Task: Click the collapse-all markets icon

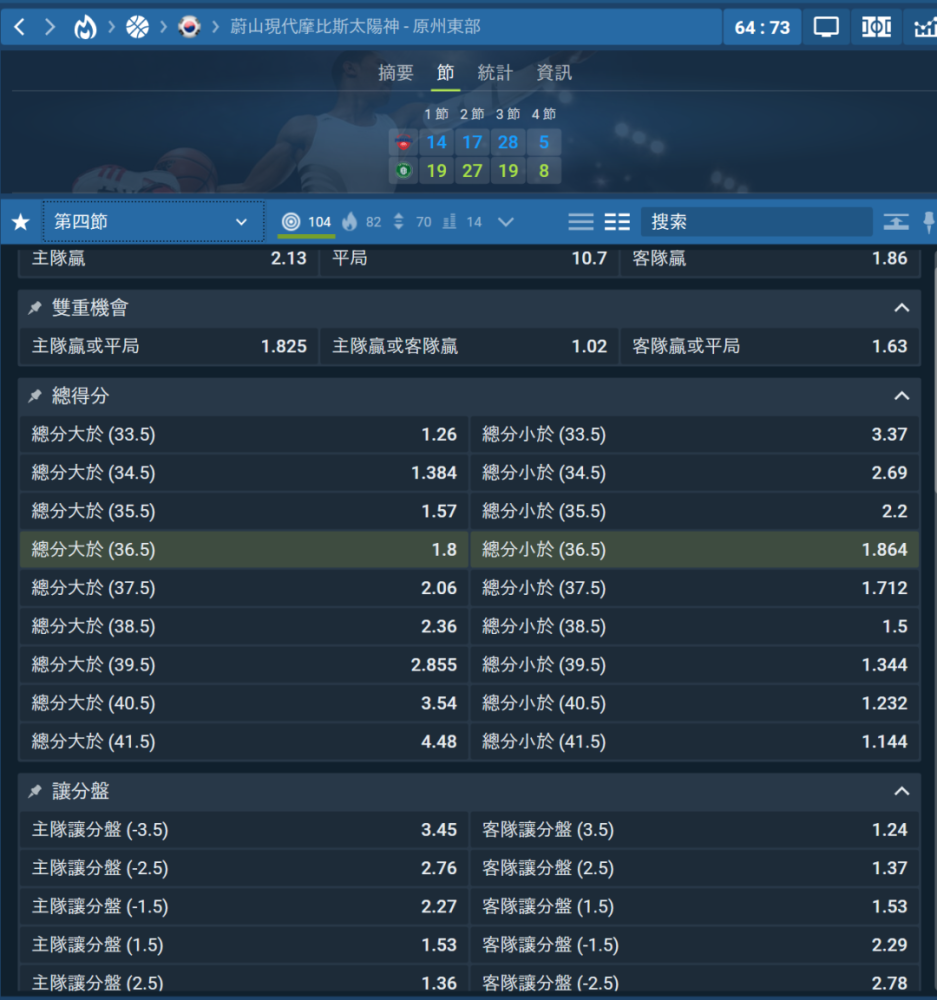Action: click(x=896, y=222)
